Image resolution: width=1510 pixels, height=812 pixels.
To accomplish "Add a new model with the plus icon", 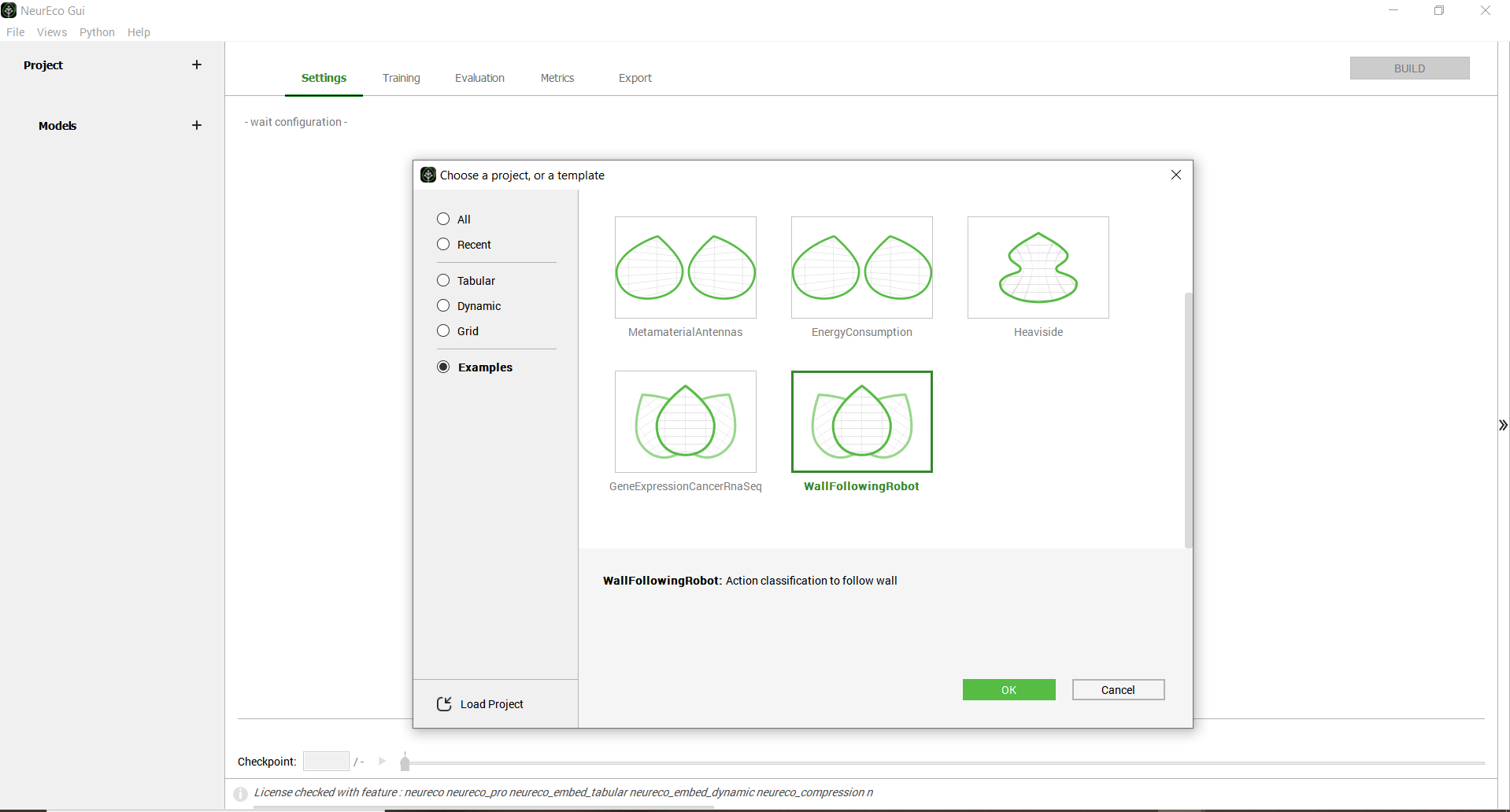I will coord(197,125).
